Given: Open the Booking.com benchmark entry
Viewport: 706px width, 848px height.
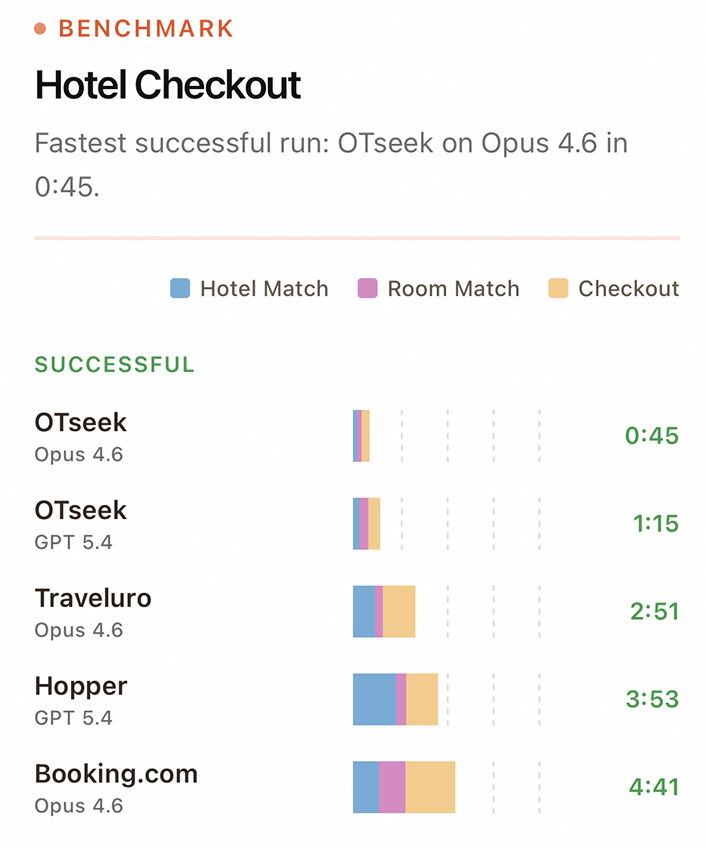Looking at the screenshot, I should point(116,775).
